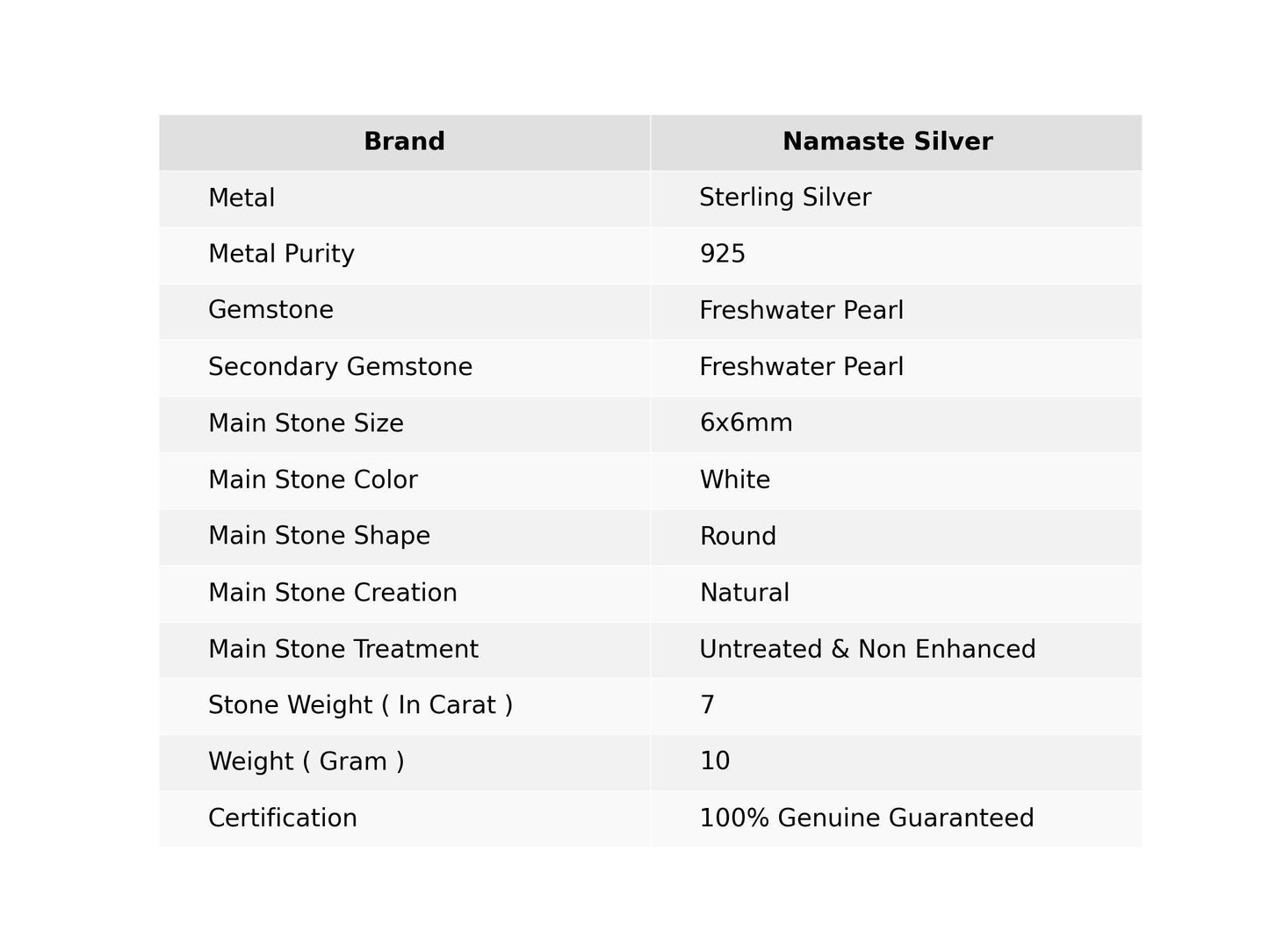Select the Stone Weight ( In Carat ) label

pyautogui.click(x=360, y=705)
